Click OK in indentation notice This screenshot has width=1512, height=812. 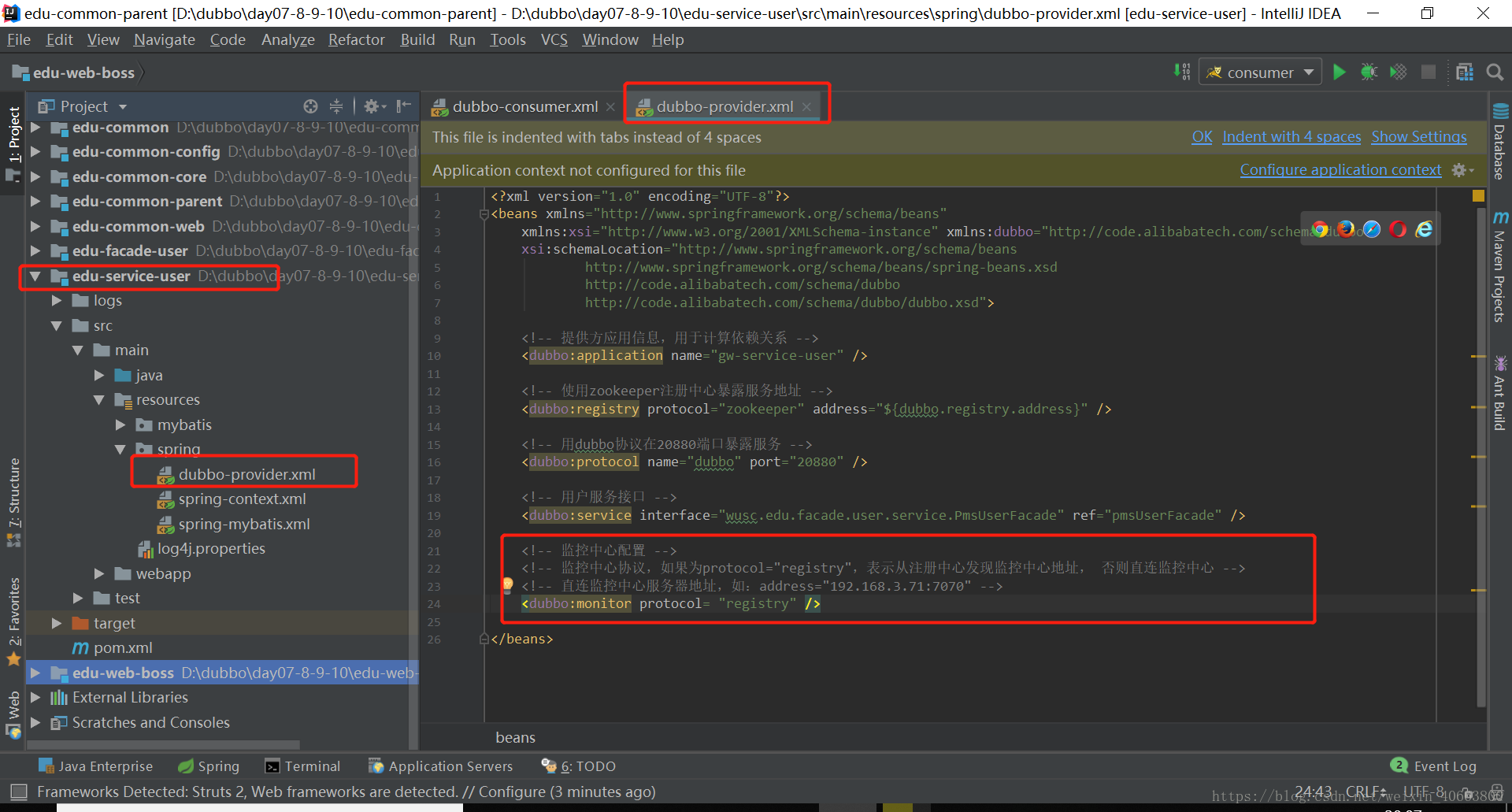click(1202, 137)
